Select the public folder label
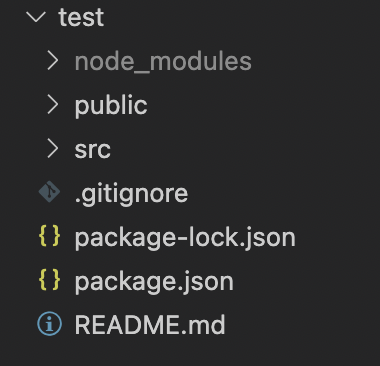Viewport: 380px width, 366px height. [111, 106]
